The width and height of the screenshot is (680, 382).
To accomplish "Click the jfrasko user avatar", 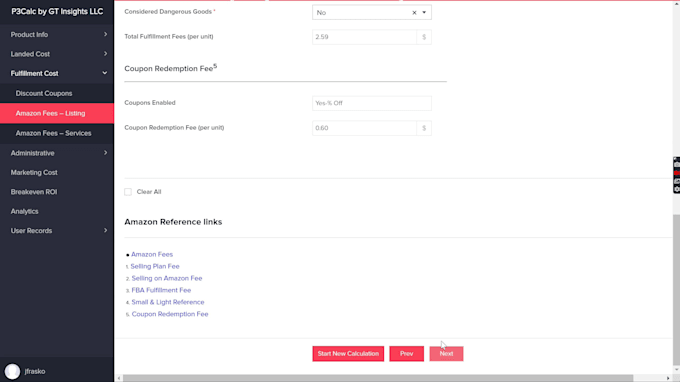I will pos(12,371).
